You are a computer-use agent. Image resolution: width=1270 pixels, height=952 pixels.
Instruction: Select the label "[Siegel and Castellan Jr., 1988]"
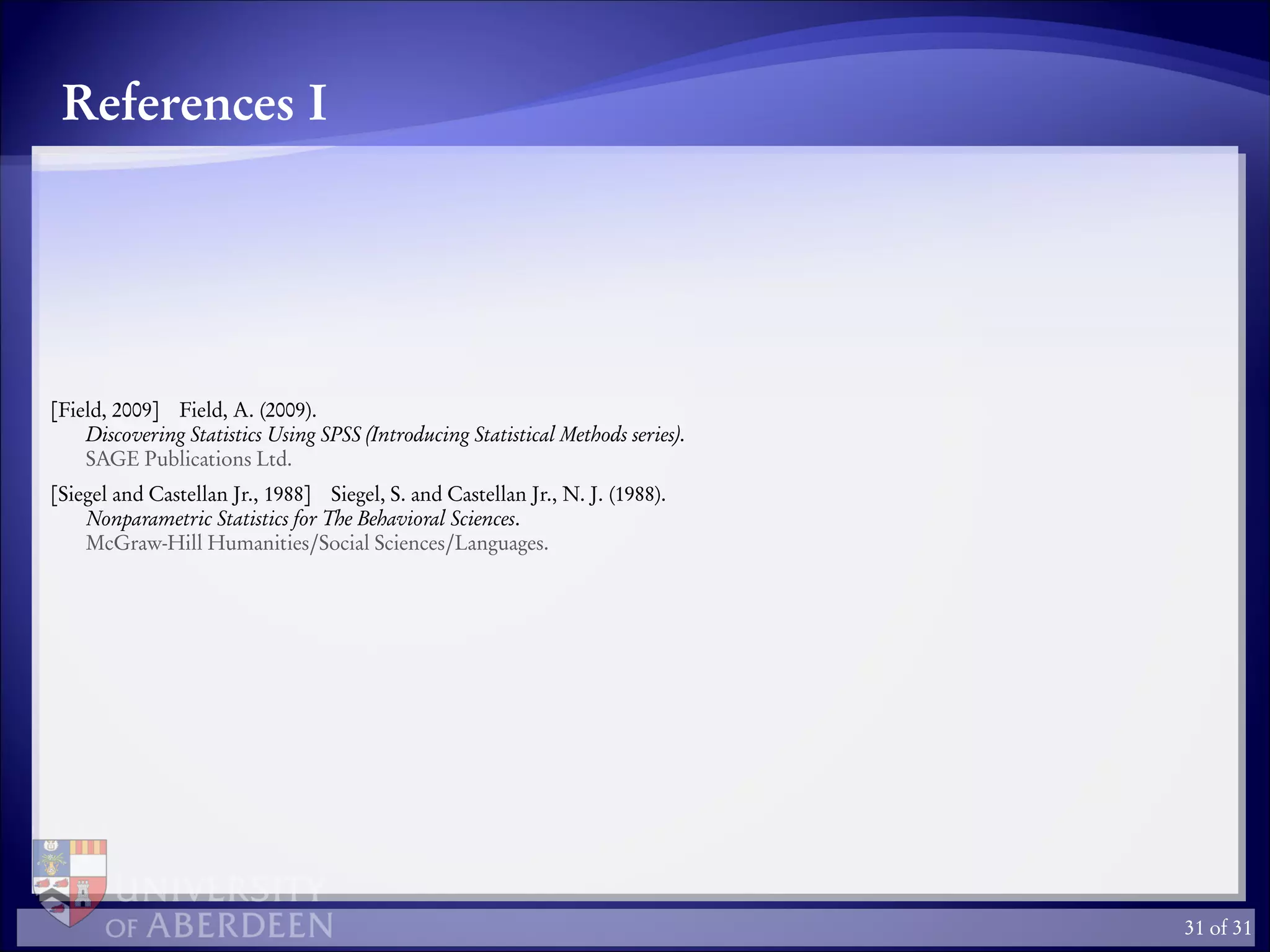pos(180,495)
